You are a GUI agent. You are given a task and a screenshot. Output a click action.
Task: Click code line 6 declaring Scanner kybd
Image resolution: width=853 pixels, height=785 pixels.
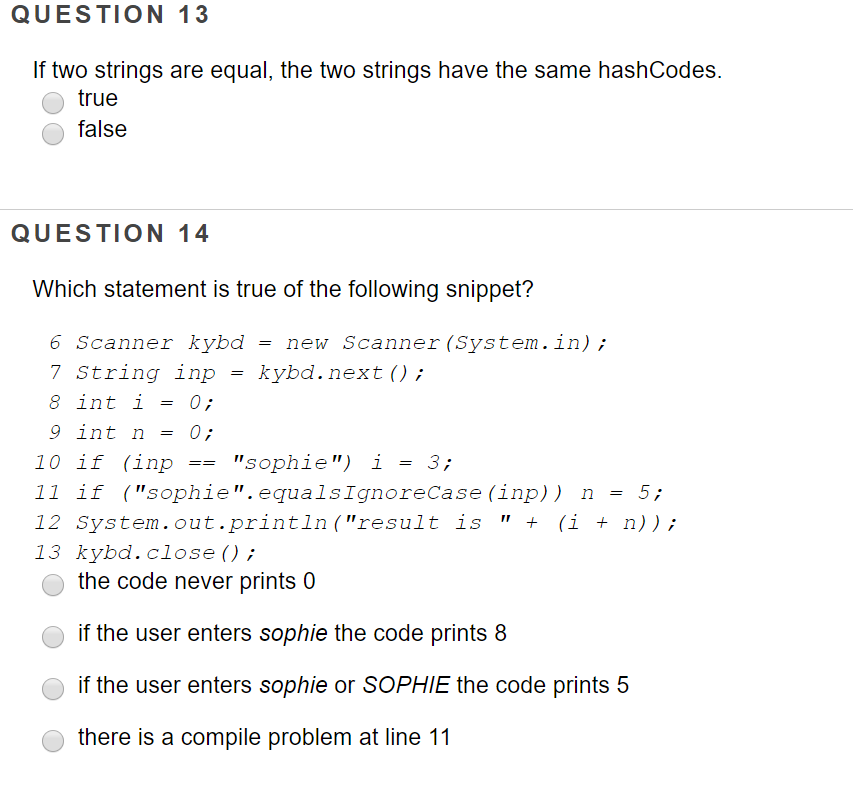pos(328,343)
